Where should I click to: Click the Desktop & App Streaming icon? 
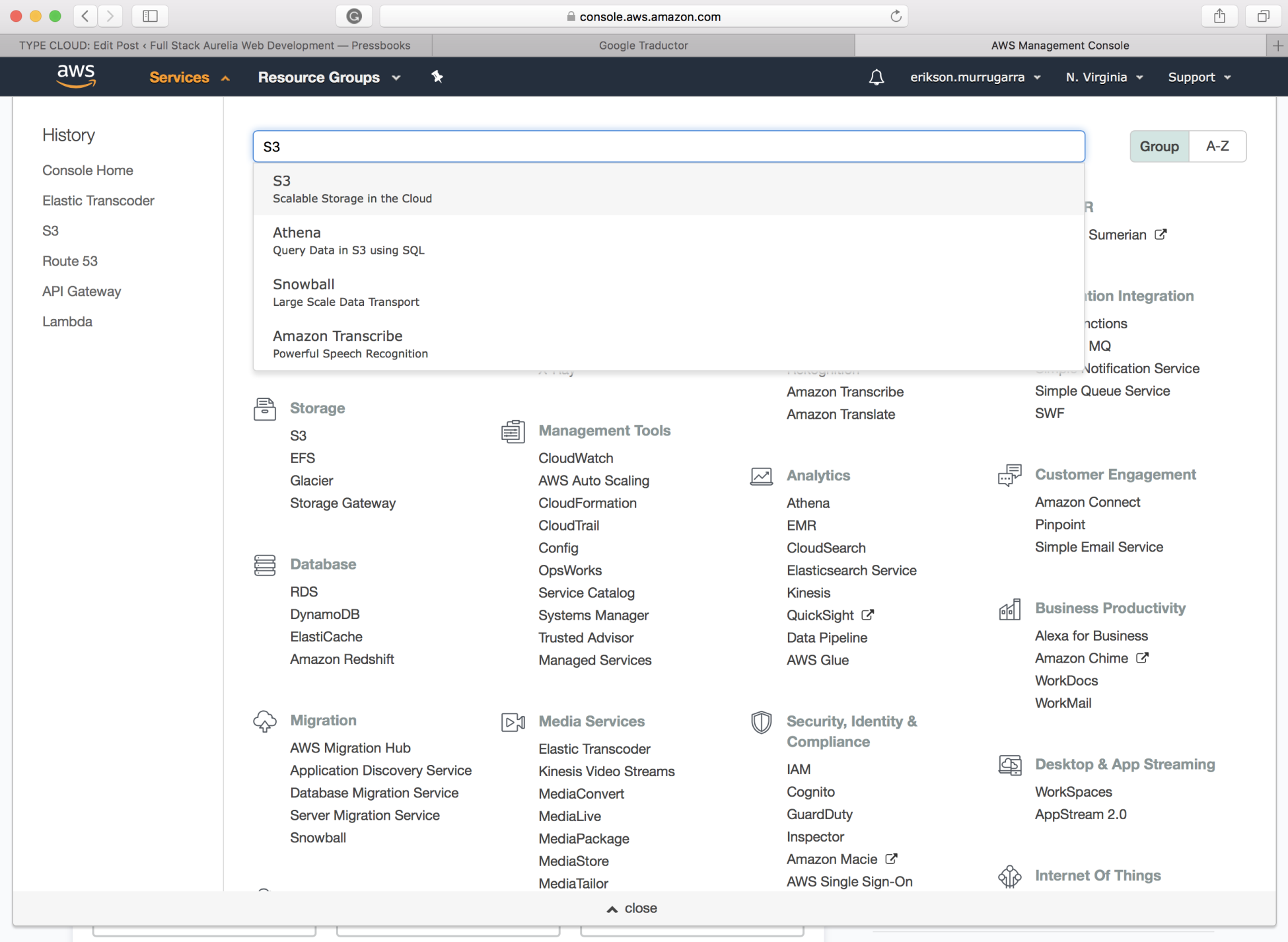(x=1009, y=765)
